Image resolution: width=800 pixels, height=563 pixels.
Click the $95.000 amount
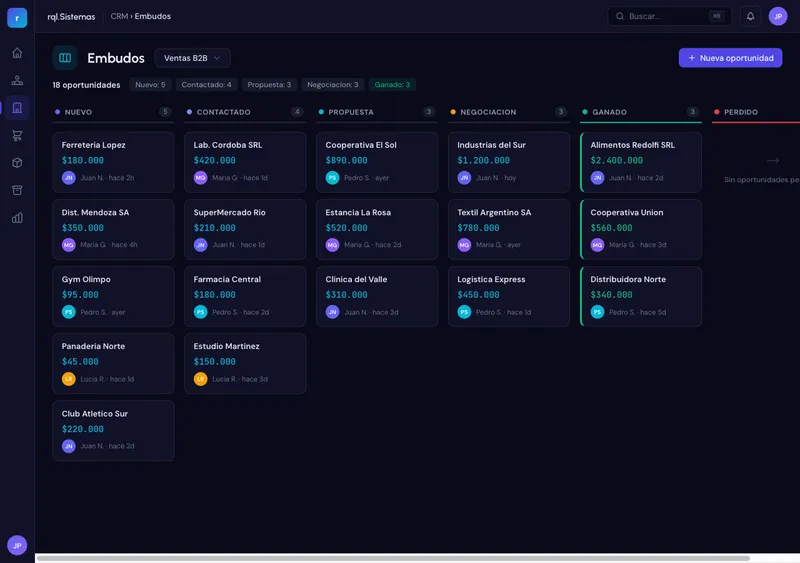tap(80, 295)
